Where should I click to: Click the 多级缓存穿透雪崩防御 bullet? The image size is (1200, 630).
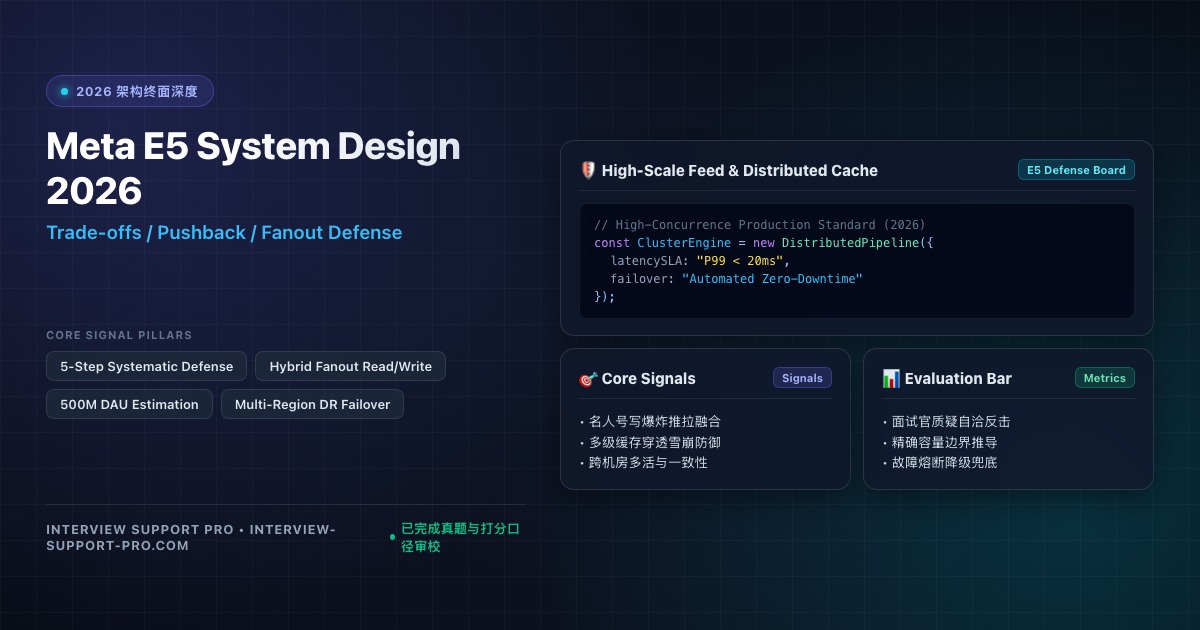[x=649, y=442]
